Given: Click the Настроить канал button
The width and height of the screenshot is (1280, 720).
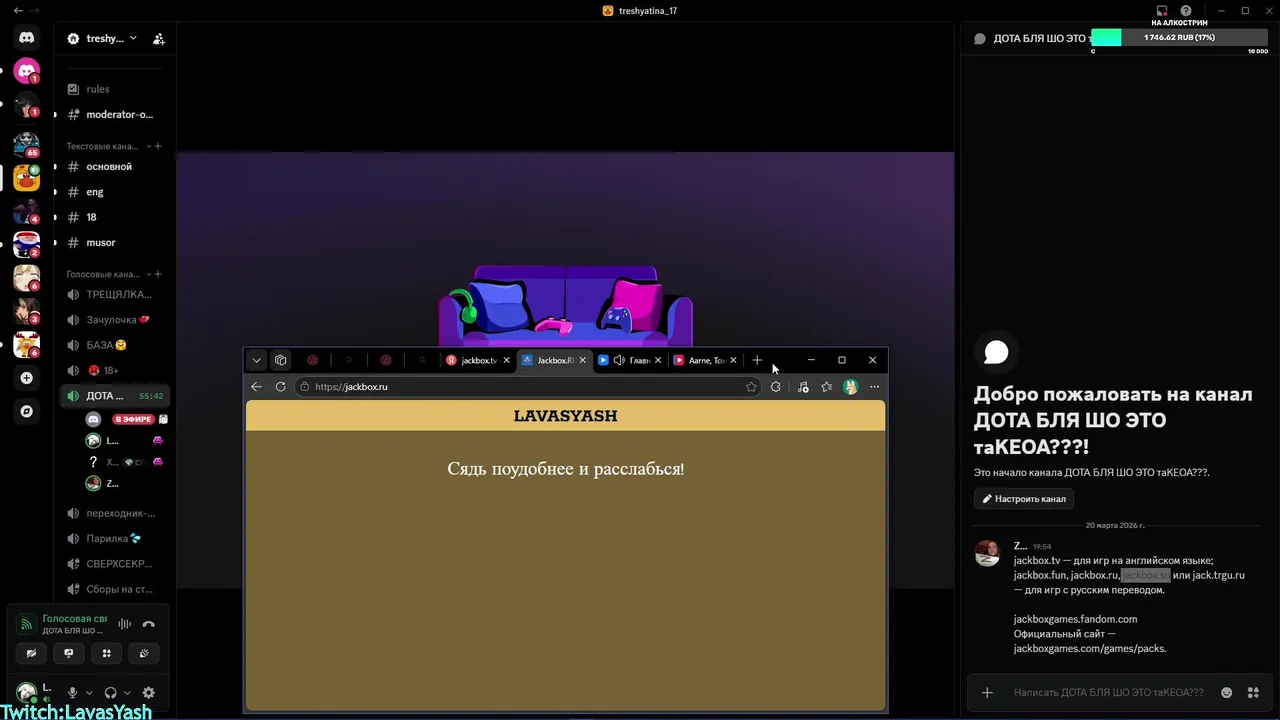Looking at the screenshot, I should point(1024,499).
